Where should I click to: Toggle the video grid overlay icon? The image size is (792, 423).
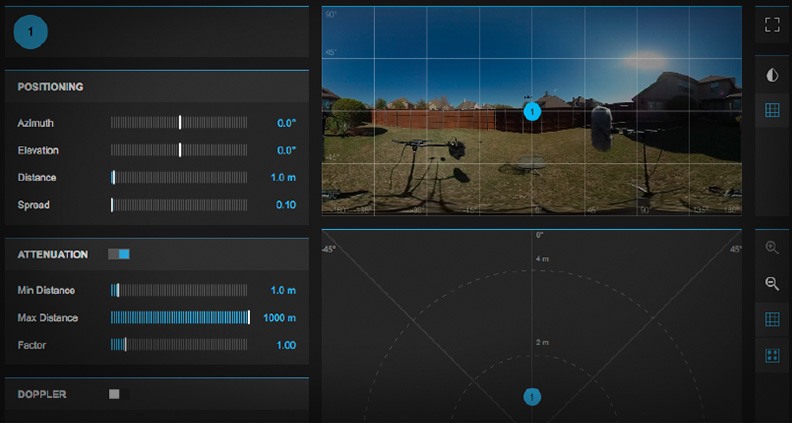(x=772, y=110)
